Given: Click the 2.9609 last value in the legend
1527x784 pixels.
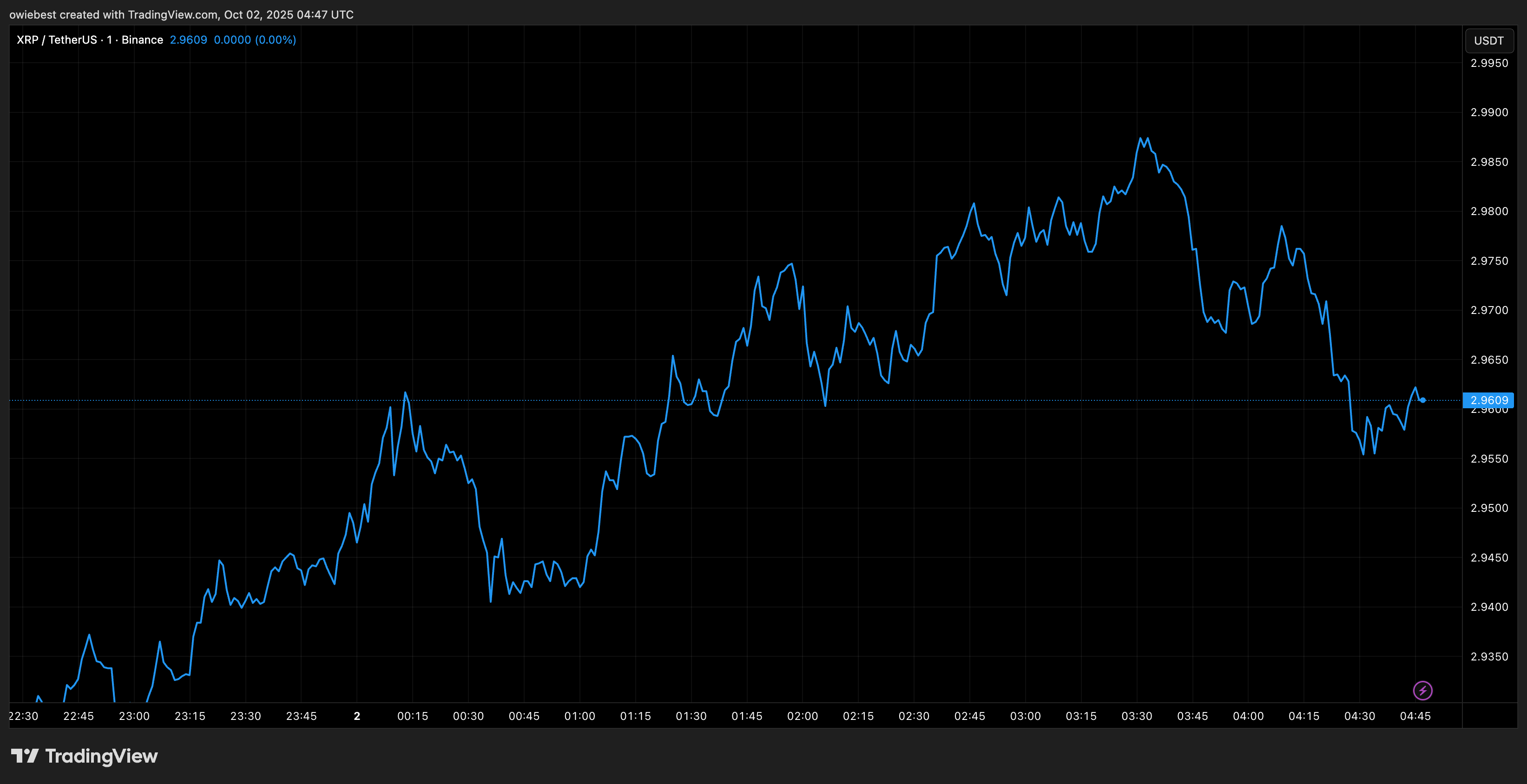Looking at the screenshot, I should tap(189, 39).
